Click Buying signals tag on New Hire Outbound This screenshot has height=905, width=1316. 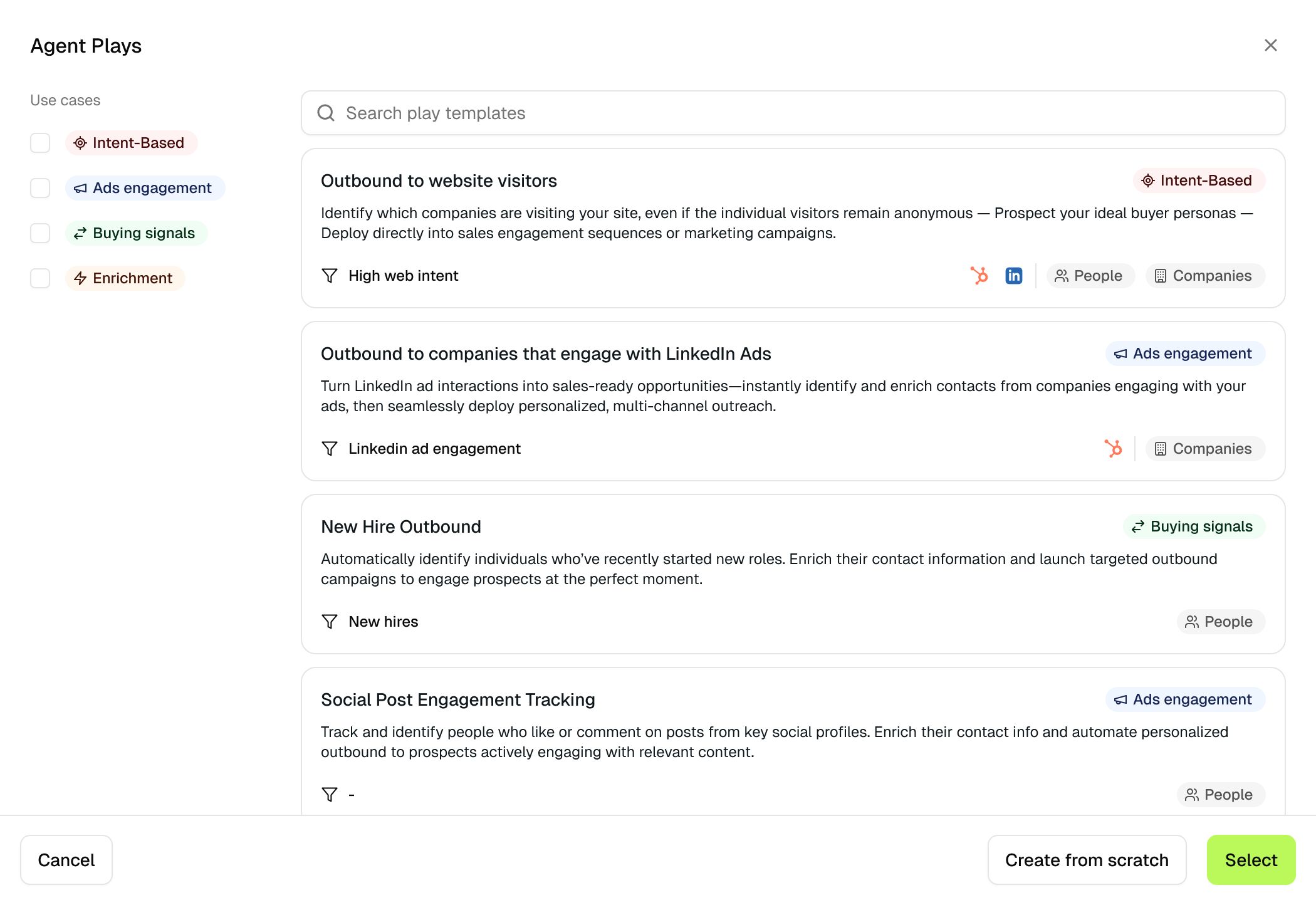pos(1193,526)
